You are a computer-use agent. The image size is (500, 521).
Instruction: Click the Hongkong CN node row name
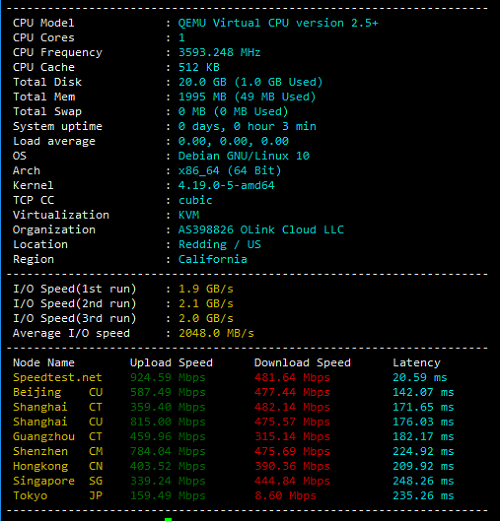tap(58, 466)
